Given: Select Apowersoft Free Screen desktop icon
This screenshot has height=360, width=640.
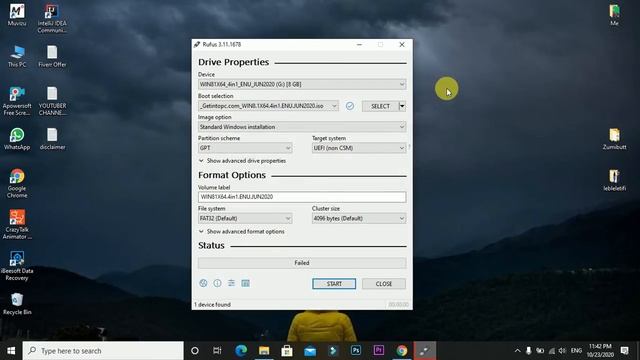Looking at the screenshot, I should 17,101.
